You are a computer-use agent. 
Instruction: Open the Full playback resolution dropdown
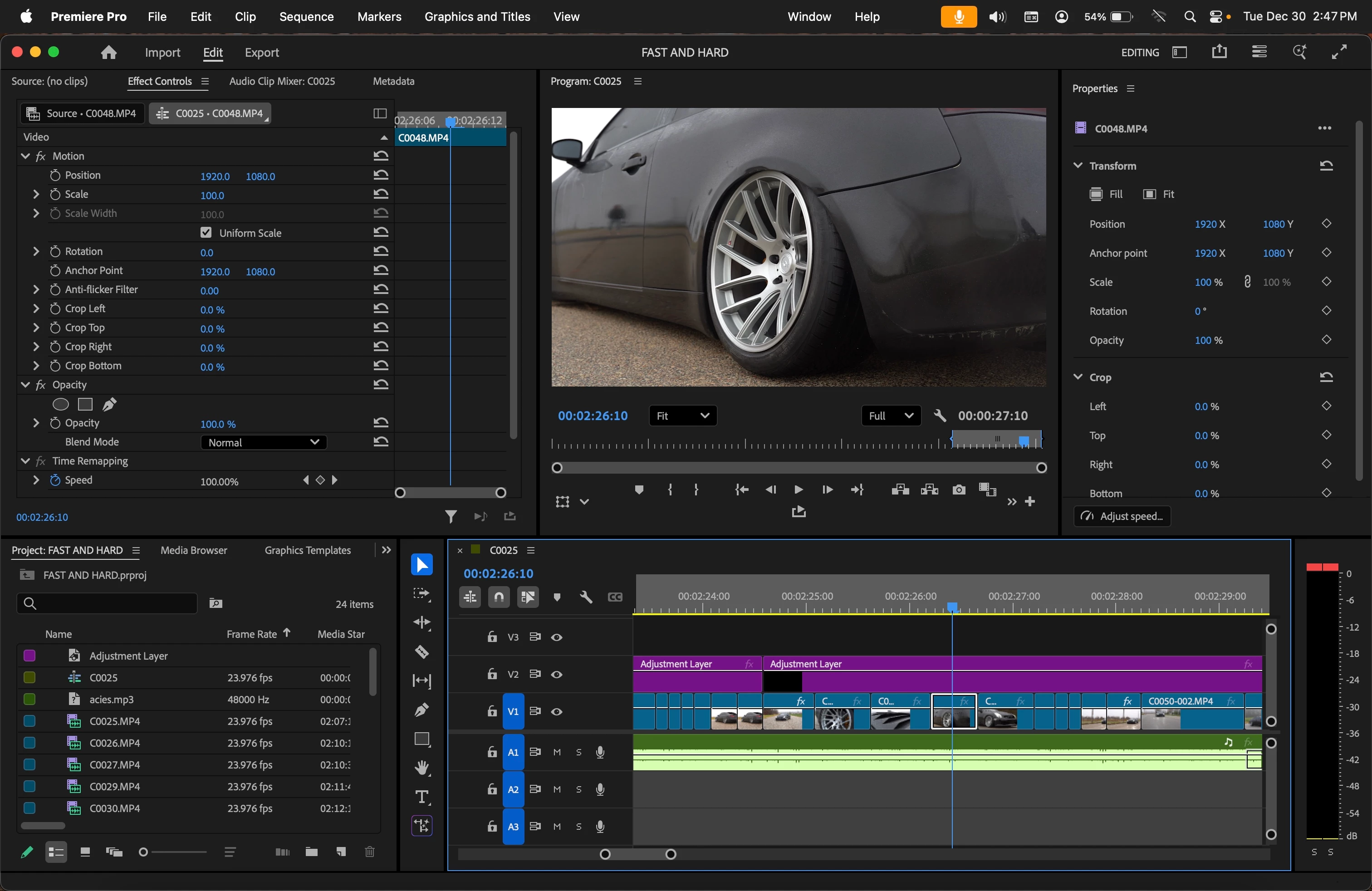click(891, 416)
